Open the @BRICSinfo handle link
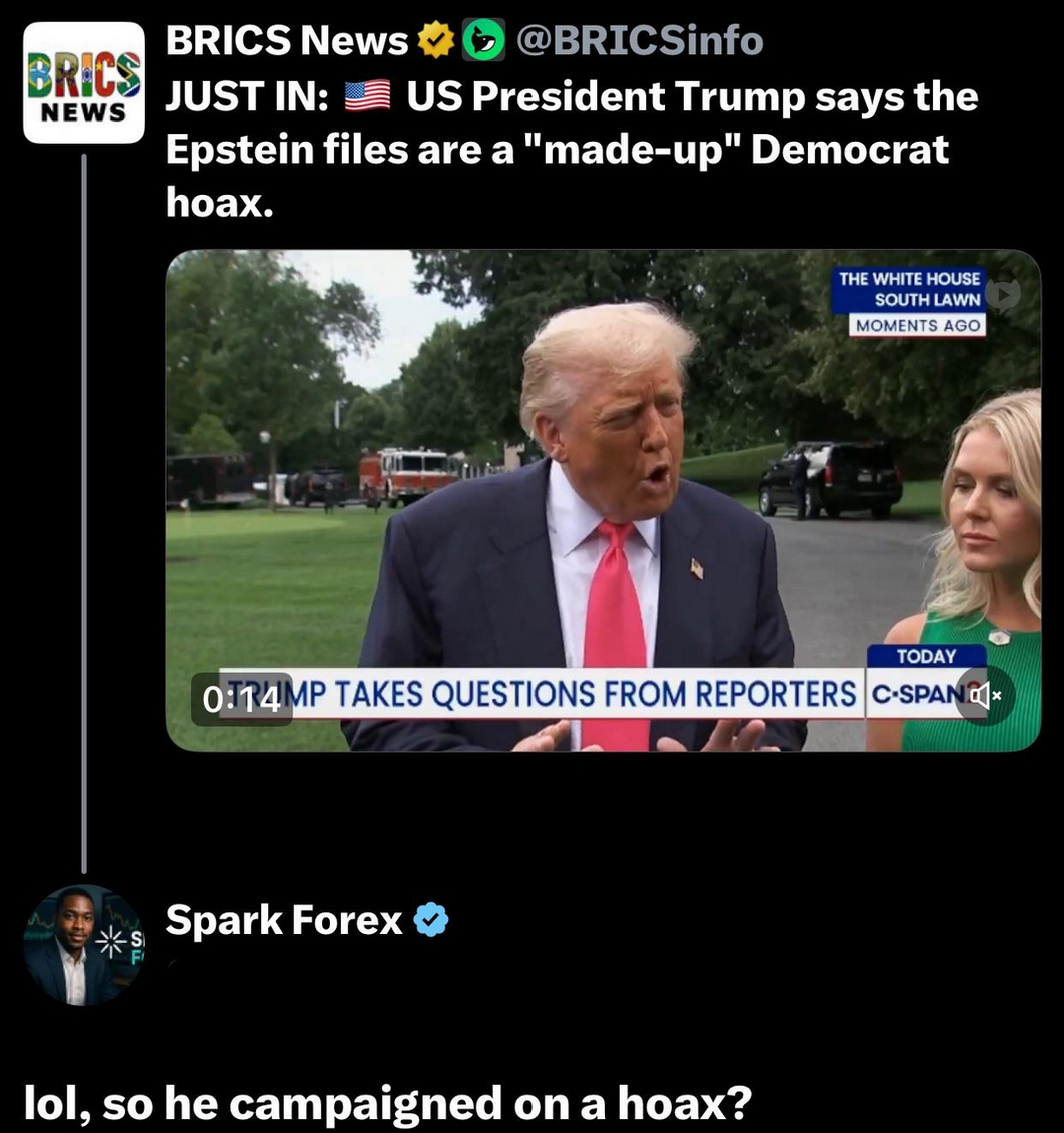1064x1133 pixels. (x=639, y=39)
